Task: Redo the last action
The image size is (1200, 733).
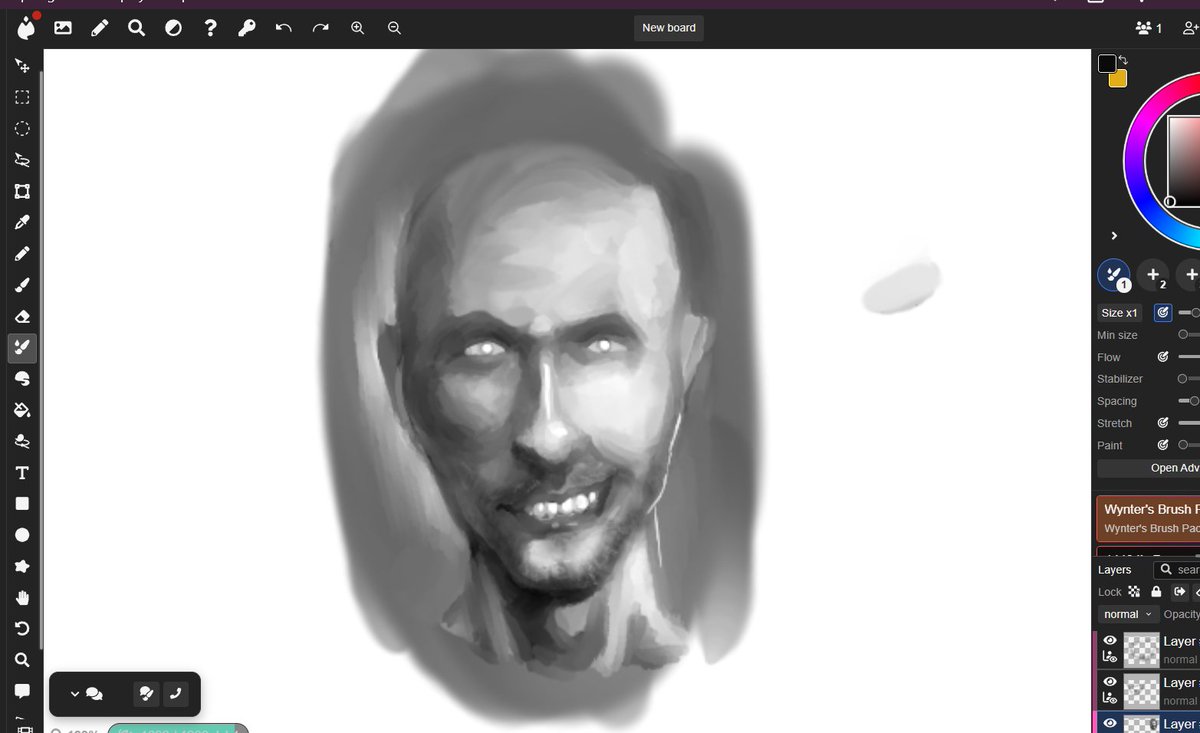Action: pos(320,28)
